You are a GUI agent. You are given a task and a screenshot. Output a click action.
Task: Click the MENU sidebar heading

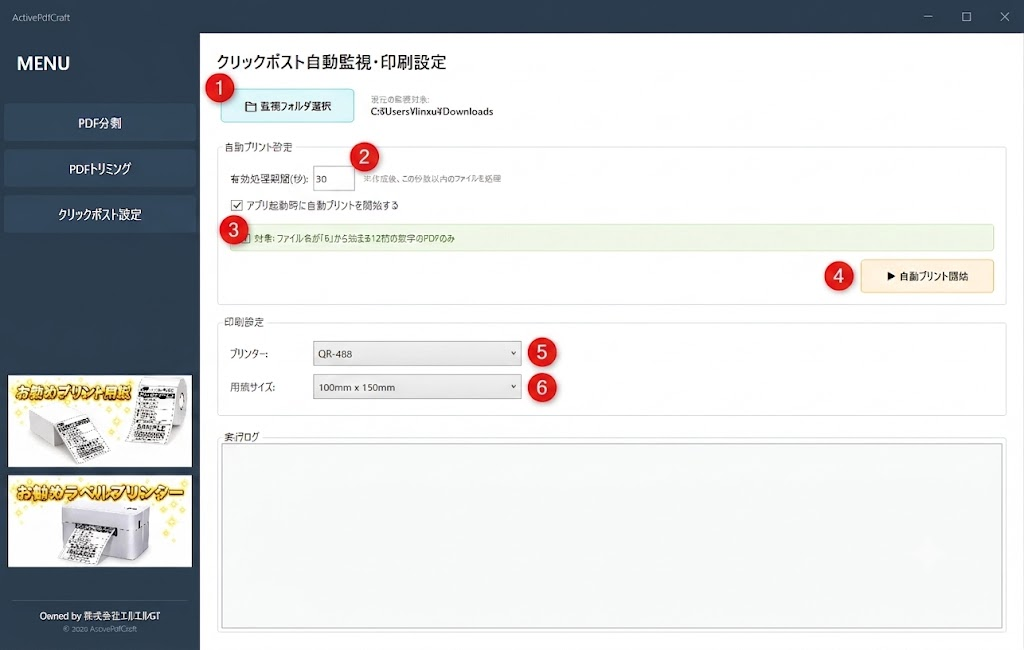pyautogui.click(x=43, y=63)
